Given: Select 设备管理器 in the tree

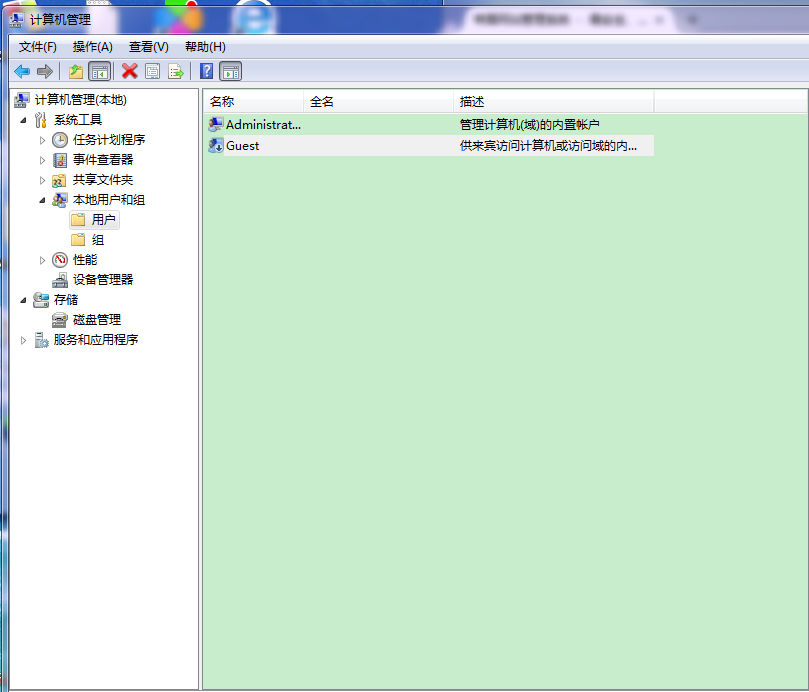Looking at the screenshot, I should pos(103,280).
